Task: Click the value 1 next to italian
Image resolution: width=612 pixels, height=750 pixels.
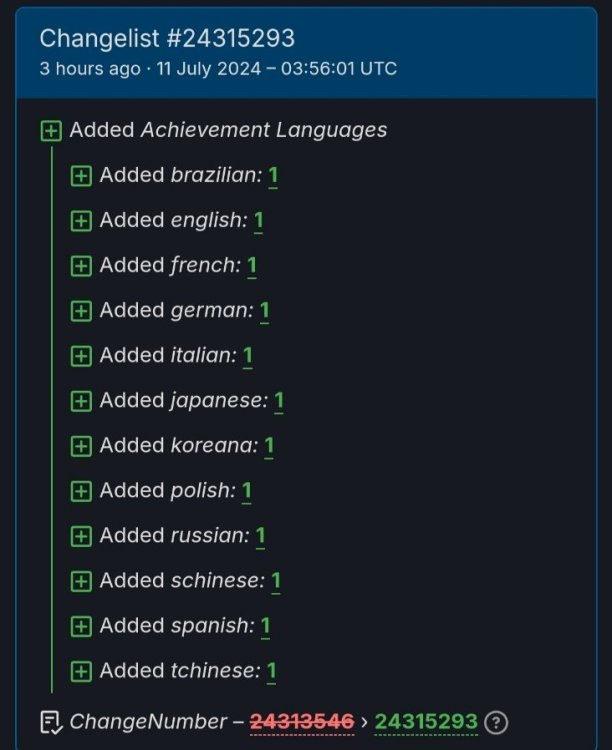Action: (247, 356)
